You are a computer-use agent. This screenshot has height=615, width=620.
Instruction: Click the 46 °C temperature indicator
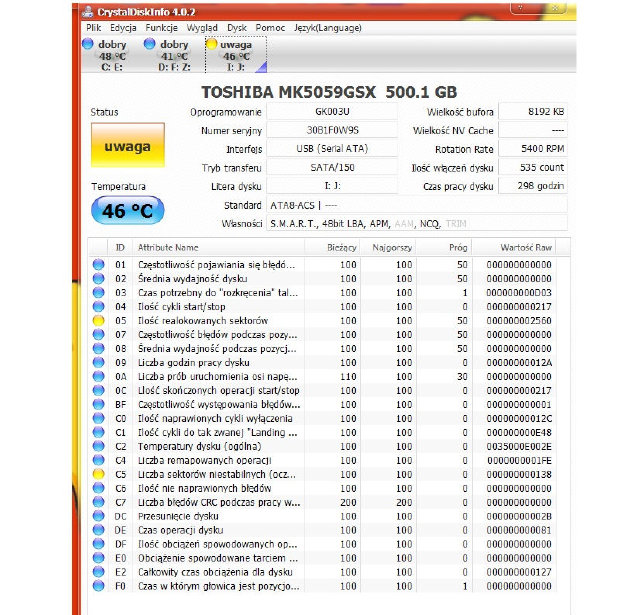point(128,210)
